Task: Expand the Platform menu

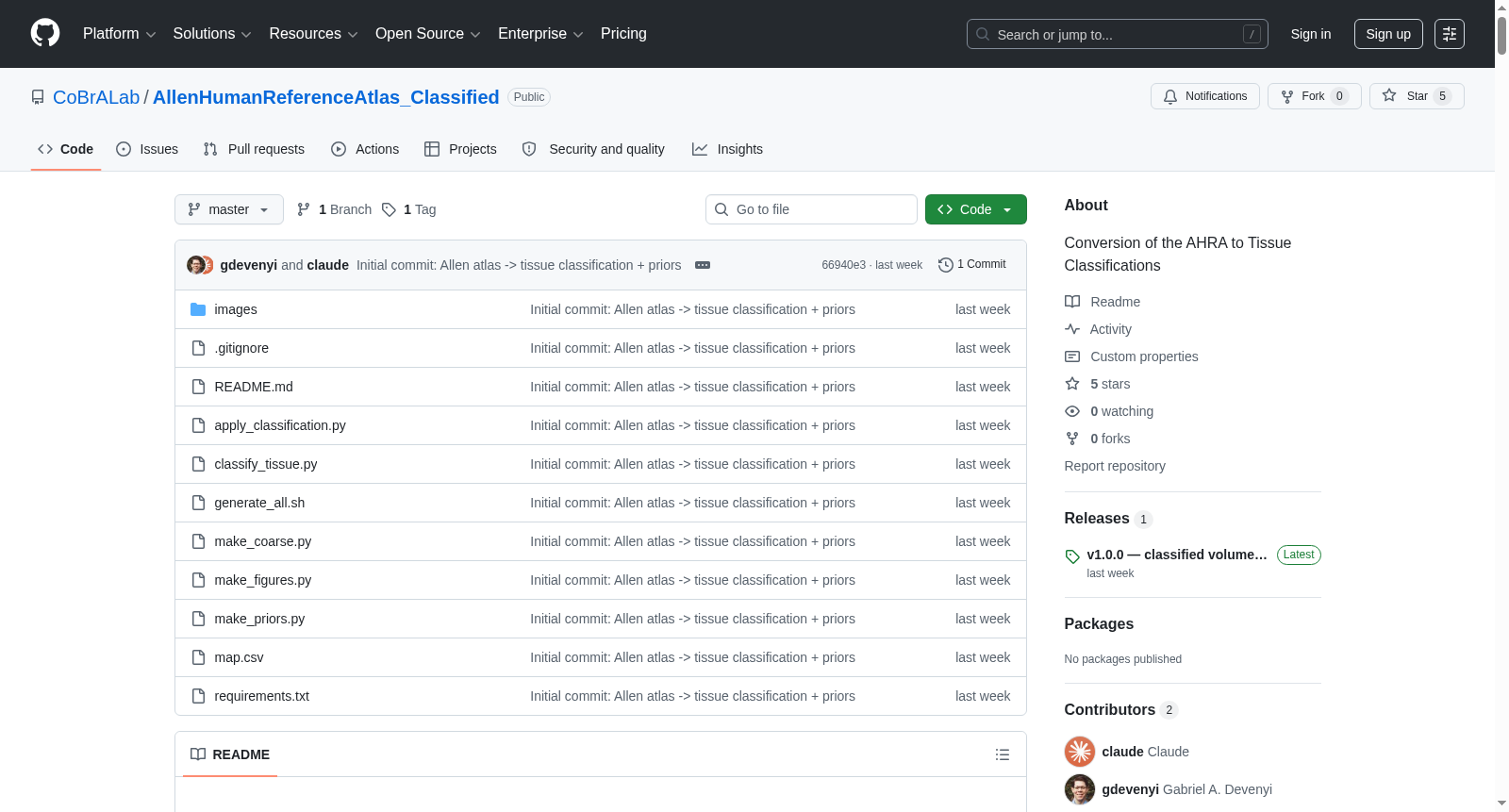Action: pos(119,34)
